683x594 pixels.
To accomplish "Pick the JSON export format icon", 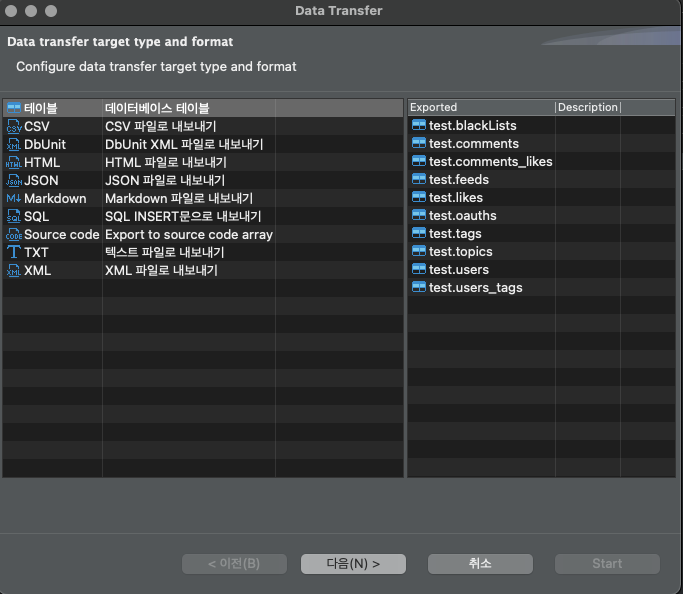I will tap(14, 181).
